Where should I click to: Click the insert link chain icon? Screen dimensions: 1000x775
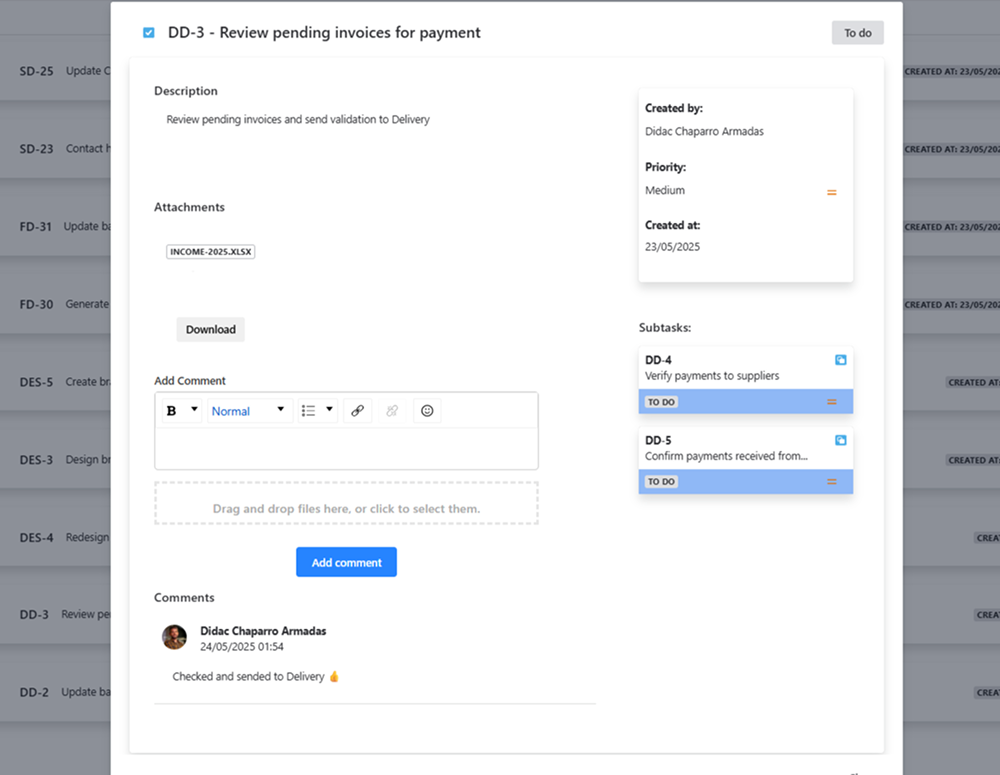[x=357, y=411]
